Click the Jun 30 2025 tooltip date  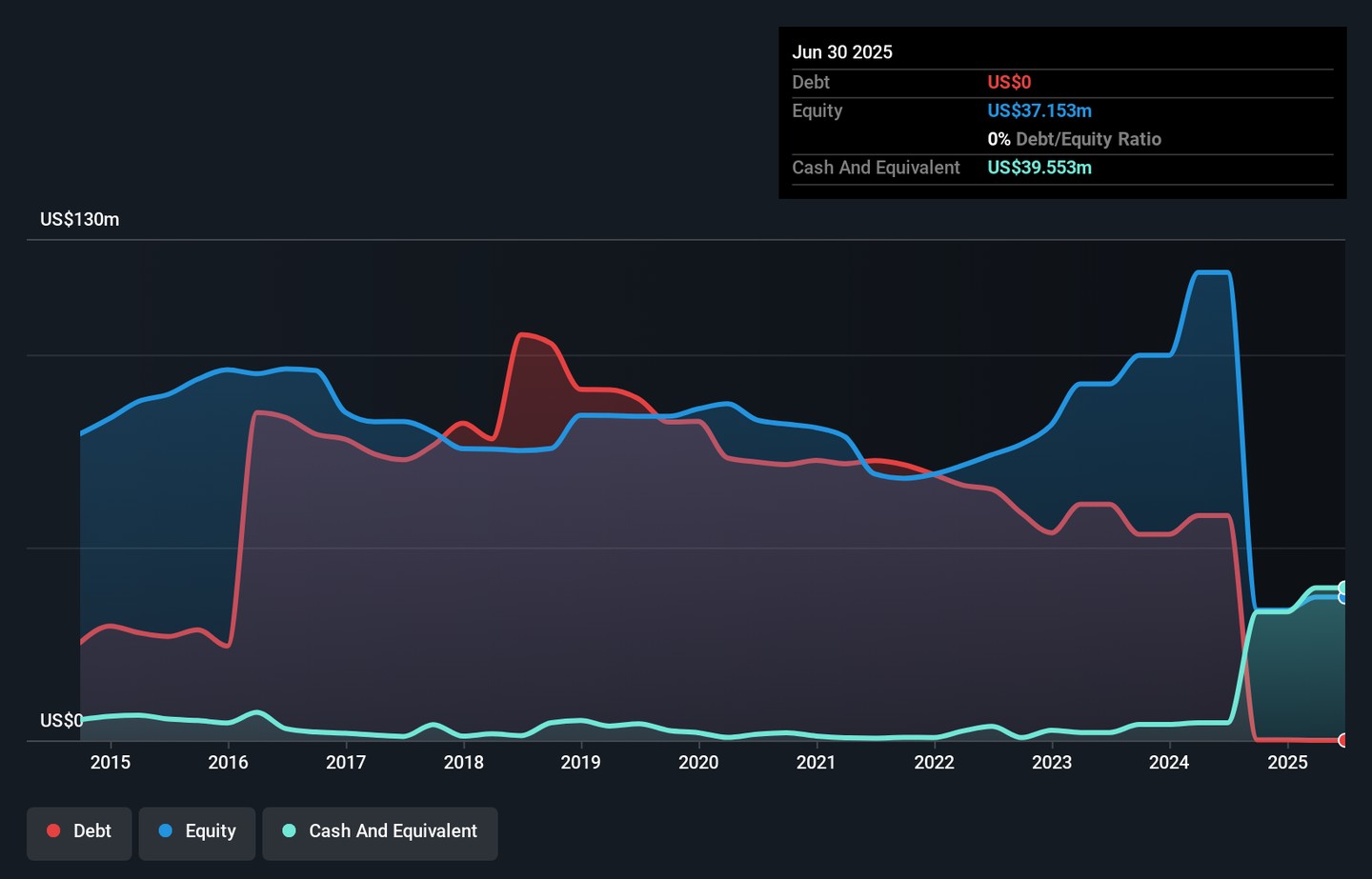point(842,52)
